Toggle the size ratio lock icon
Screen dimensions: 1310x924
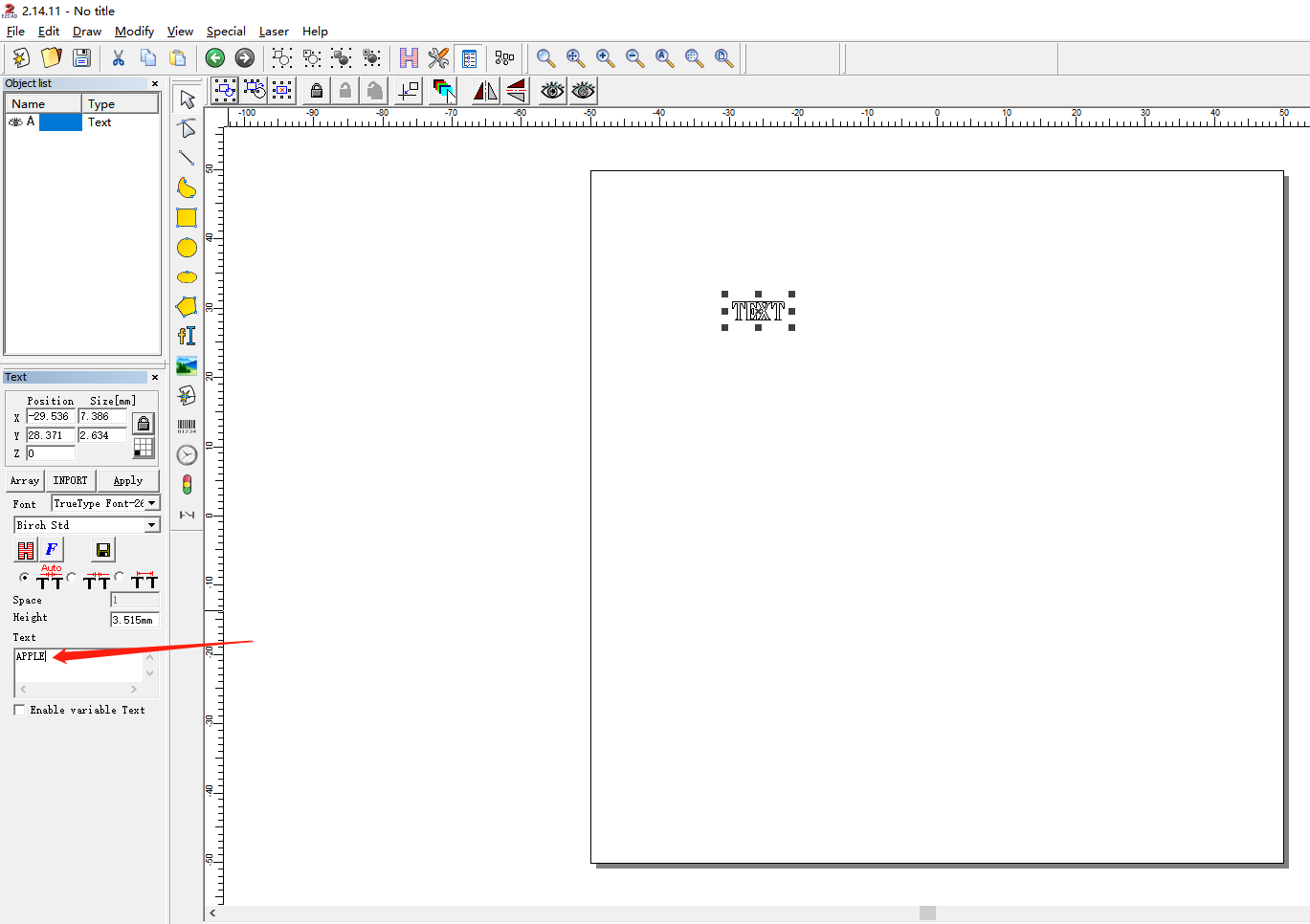pos(144,423)
